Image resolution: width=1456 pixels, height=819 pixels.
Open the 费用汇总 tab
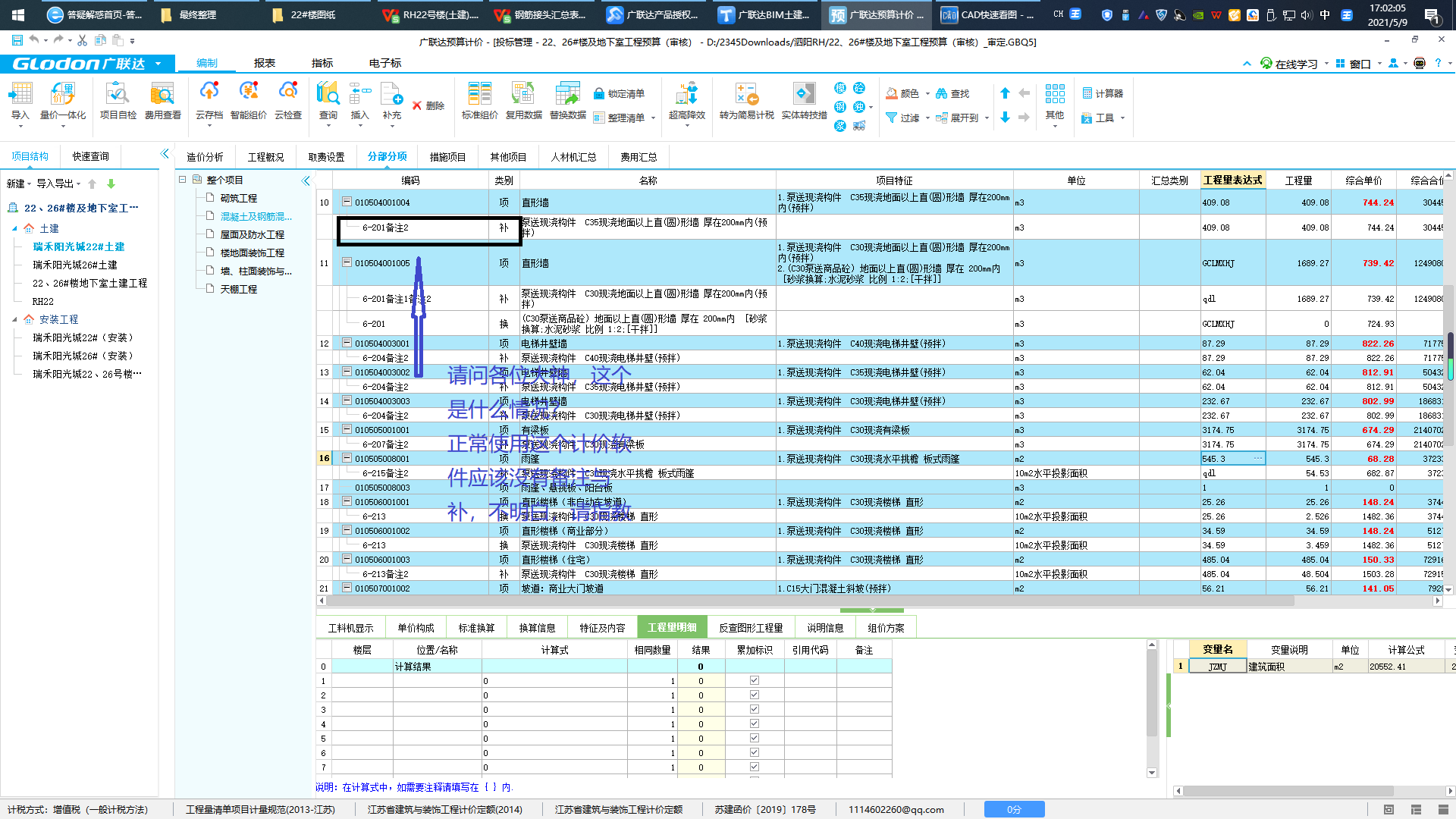639,157
